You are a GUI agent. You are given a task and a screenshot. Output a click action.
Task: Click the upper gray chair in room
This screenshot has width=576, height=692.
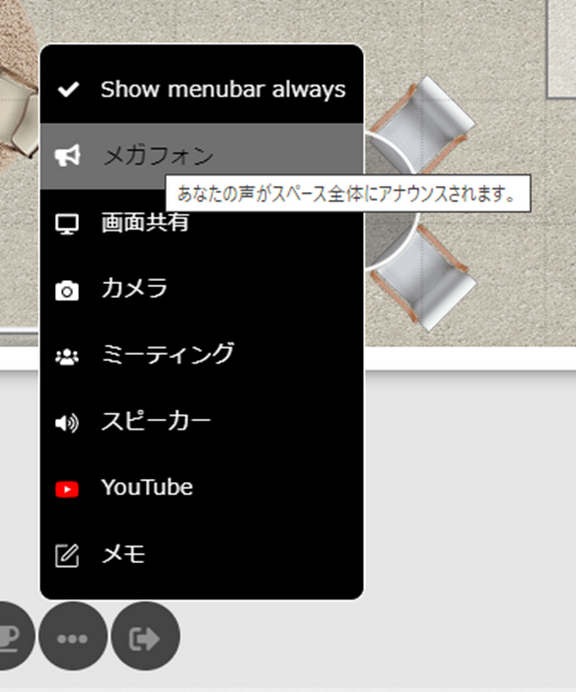tap(422, 125)
